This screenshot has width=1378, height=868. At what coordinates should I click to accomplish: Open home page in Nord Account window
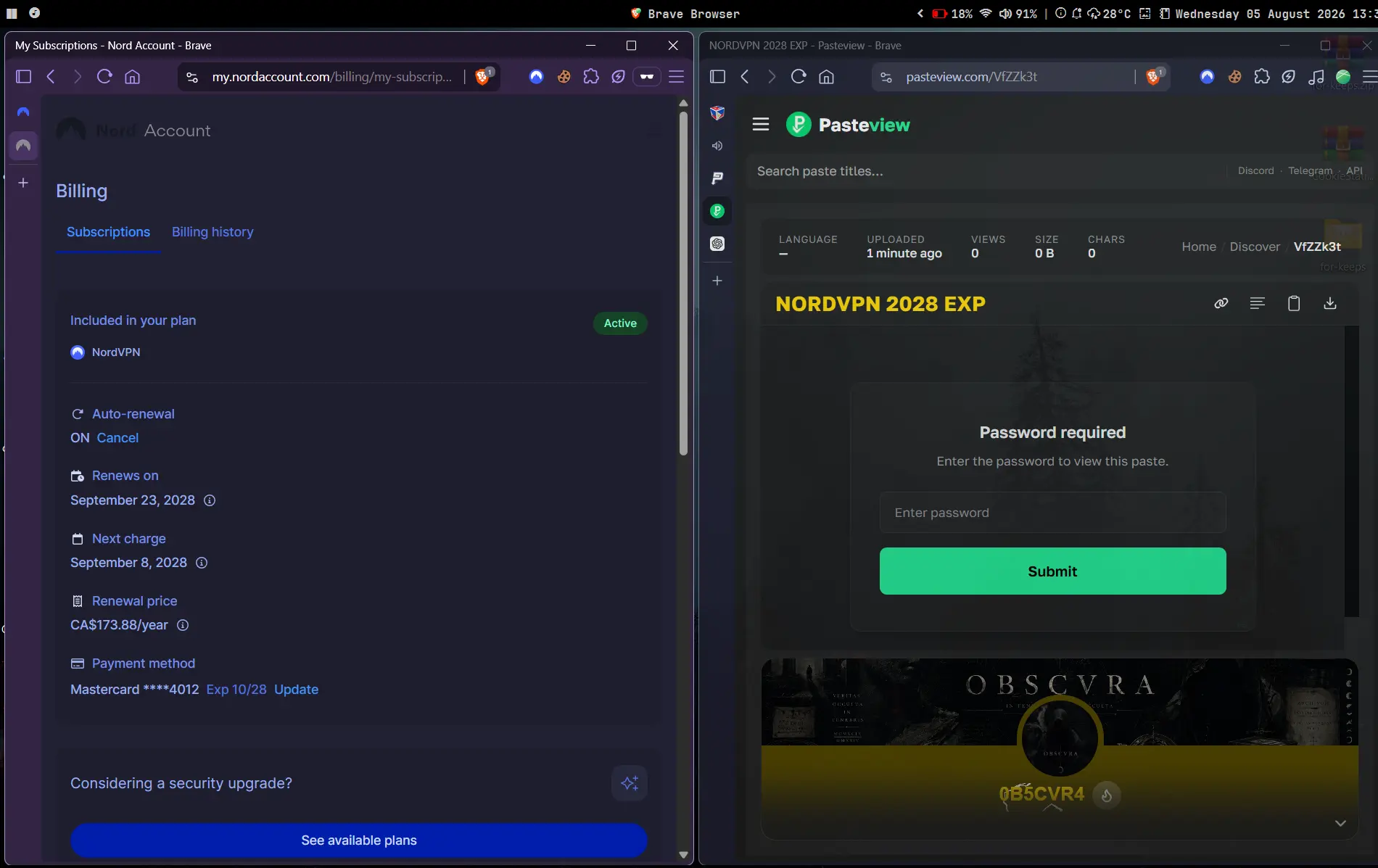pos(132,77)
